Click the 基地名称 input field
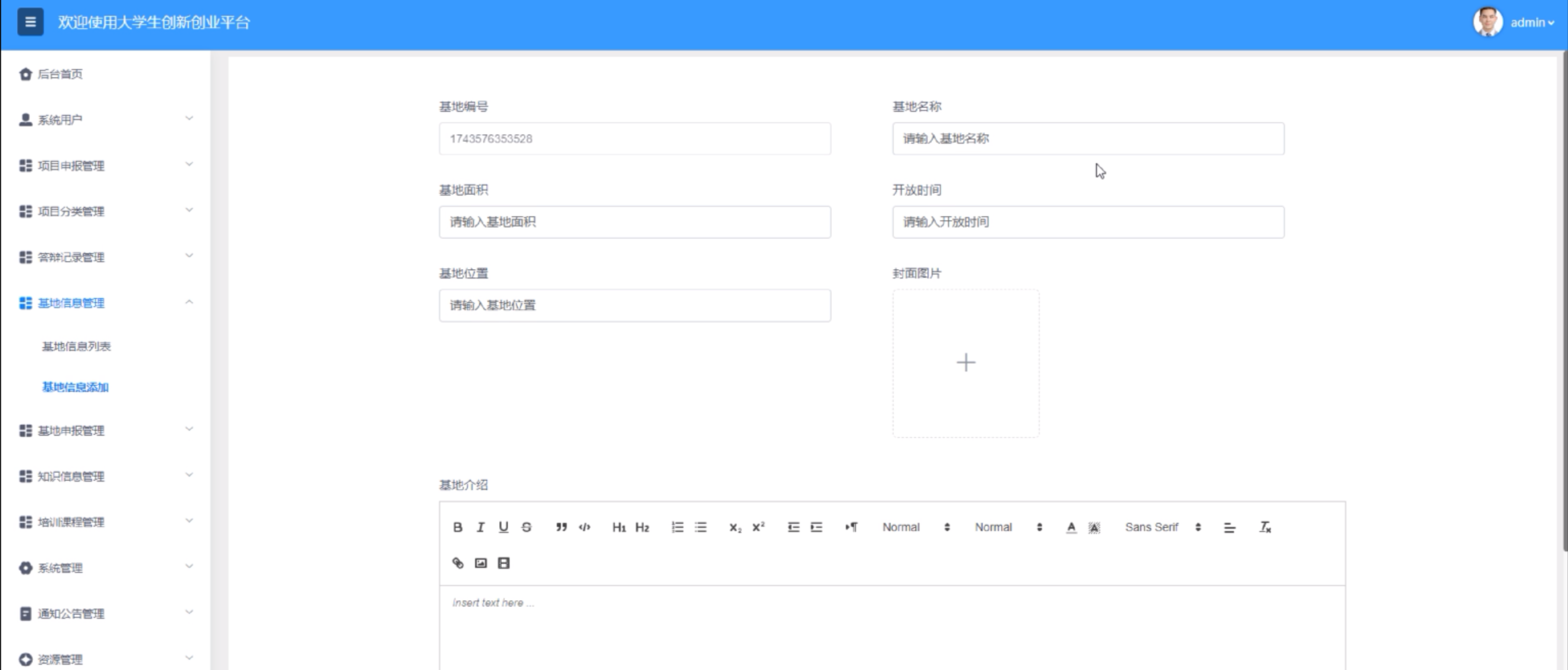Image resolution: width=1568 pixels, height=670 pixels. pyautogui.click(x=1088, y=139)
